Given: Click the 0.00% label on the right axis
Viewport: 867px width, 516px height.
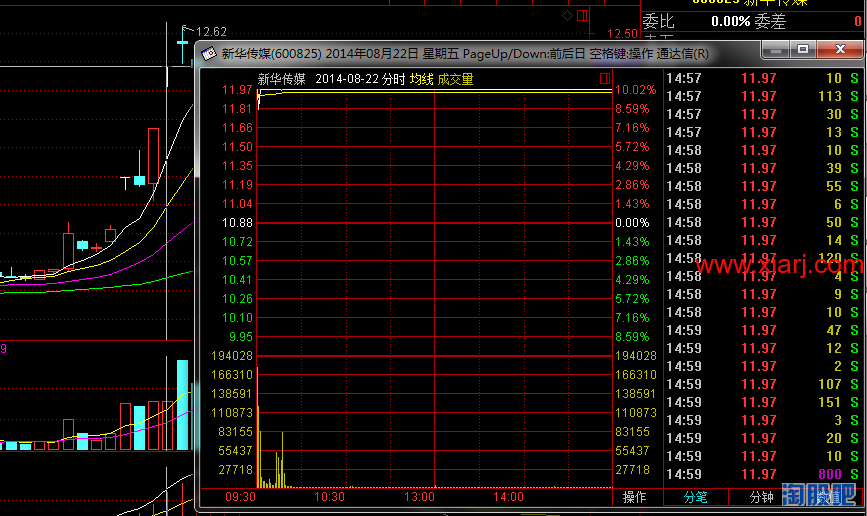Looking at the screenshot, I should pyautogui.click(x=632, y=223).
